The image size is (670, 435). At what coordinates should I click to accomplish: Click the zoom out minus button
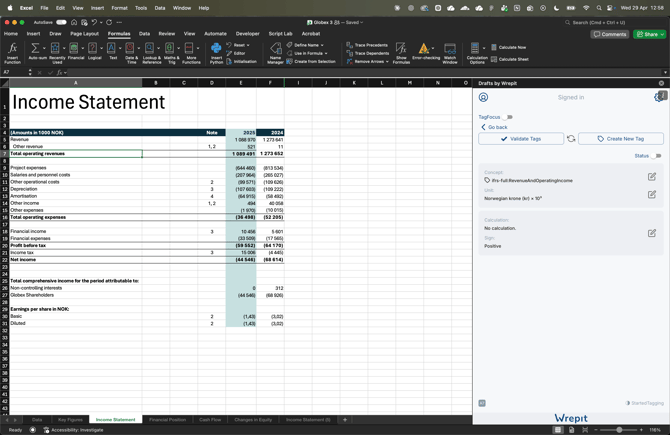coord(596,430)
